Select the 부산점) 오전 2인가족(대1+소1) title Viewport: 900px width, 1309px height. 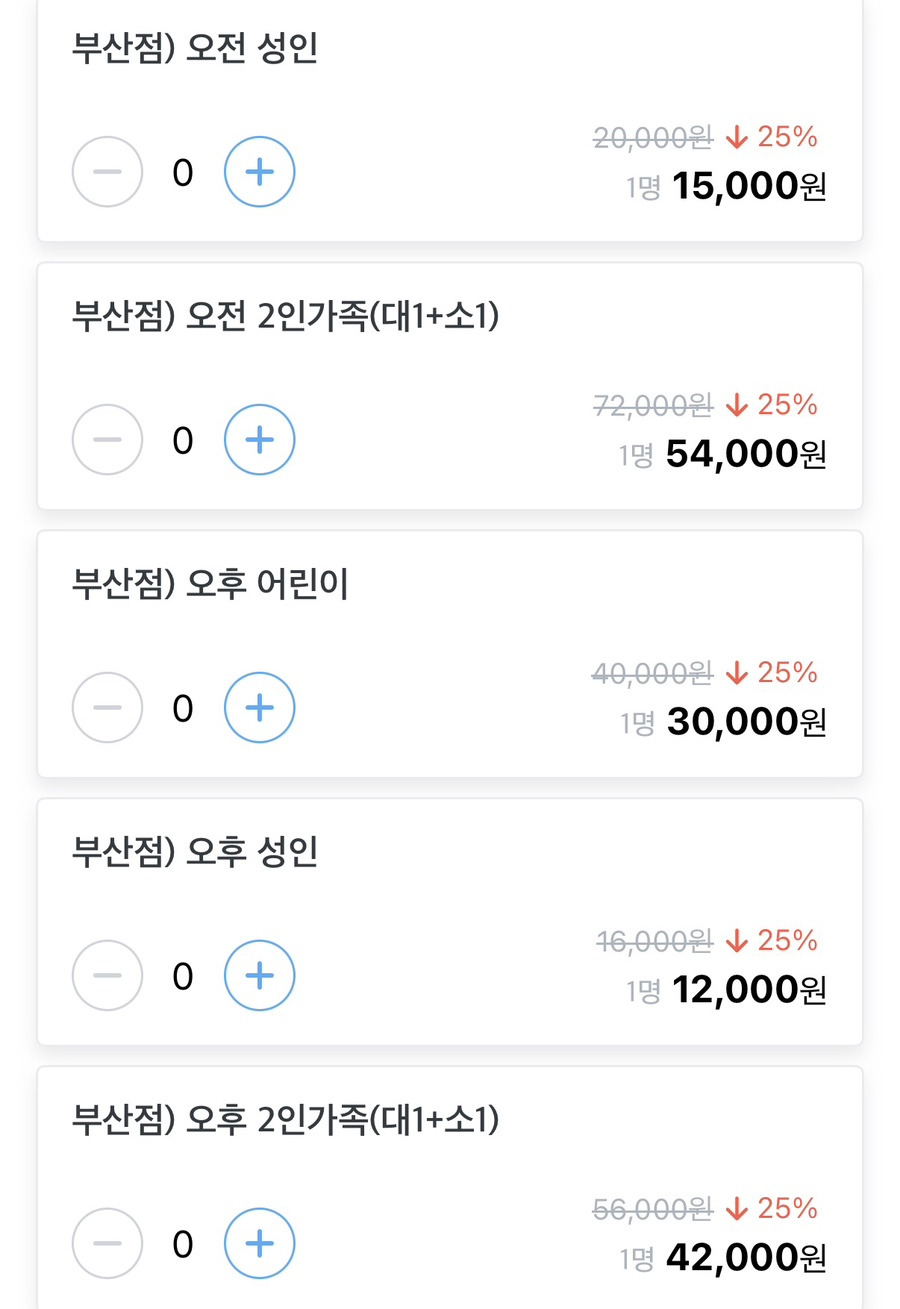pyautogui.click(x=285, y=317)
